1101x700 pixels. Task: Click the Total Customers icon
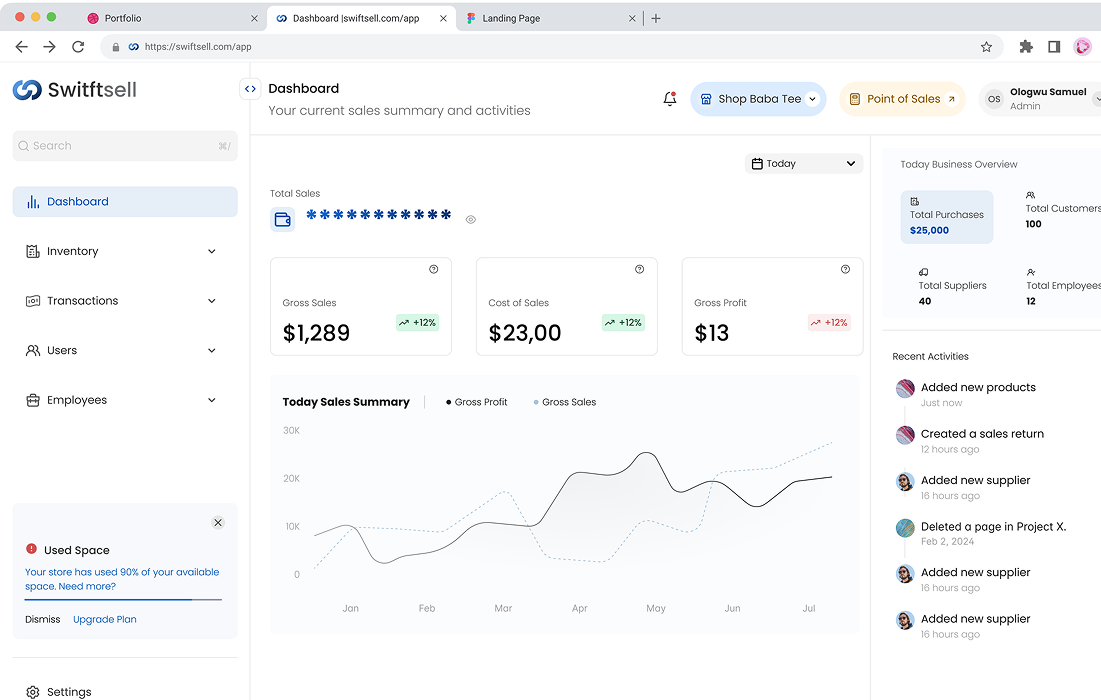tap(1031, 195)
